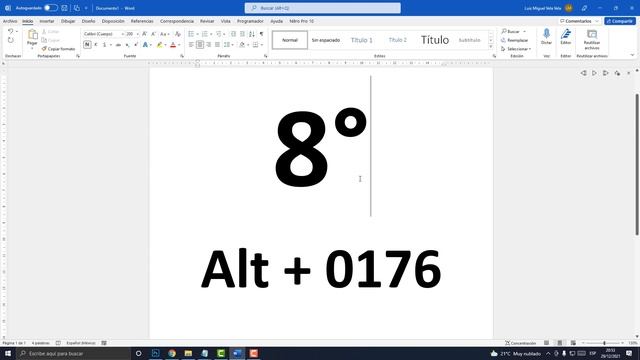Click the yellow text highlight color button
This screenshot has width=640, height=360.
point(159,45)
